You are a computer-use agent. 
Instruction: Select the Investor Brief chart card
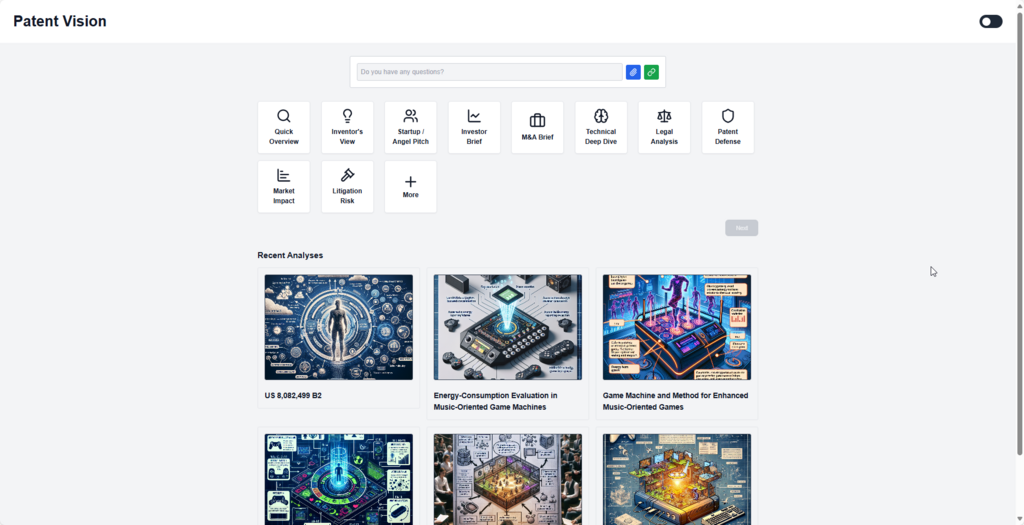click(474, 127)
